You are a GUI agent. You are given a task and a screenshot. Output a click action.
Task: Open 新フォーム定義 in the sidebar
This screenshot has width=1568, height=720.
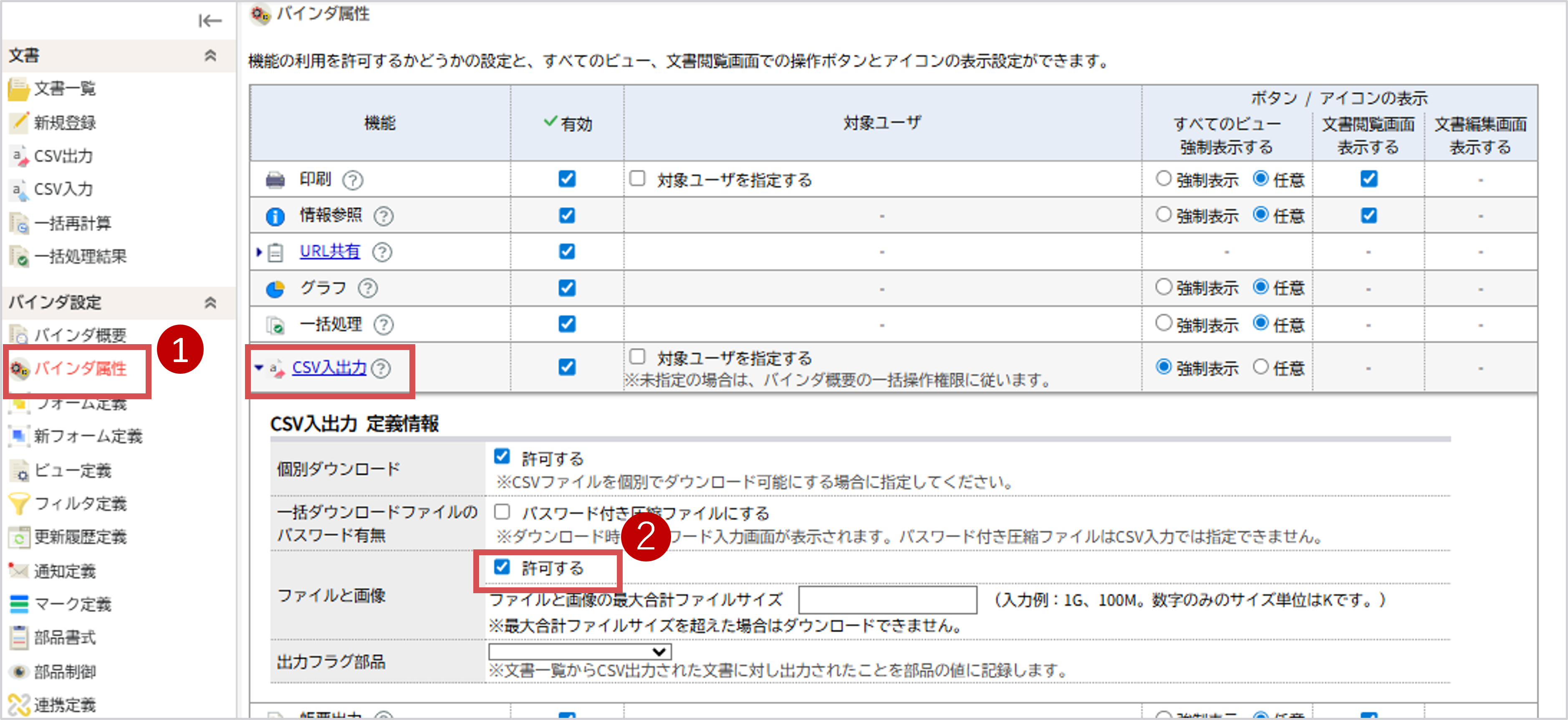(x=88, y=436)
